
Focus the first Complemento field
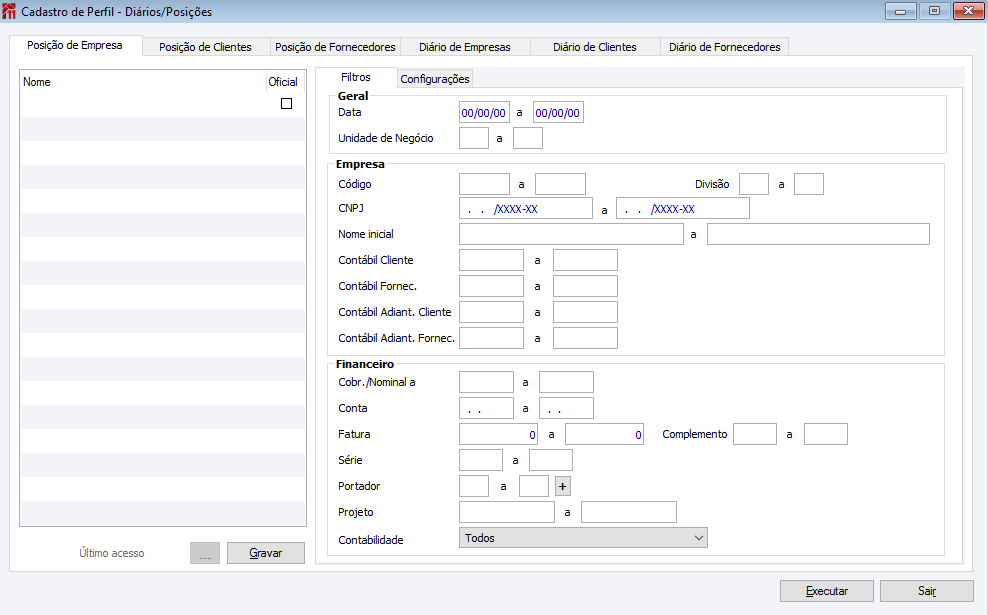[754, 434]
